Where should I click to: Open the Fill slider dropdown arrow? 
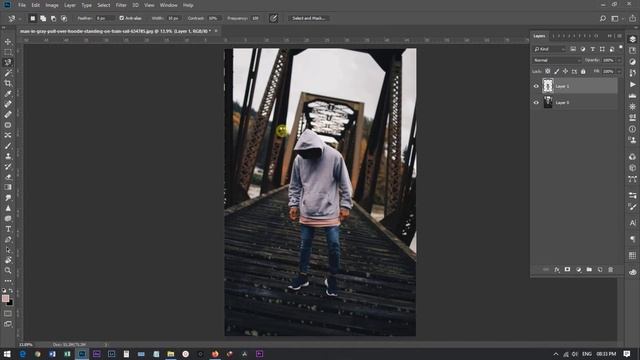coord(619,71)
